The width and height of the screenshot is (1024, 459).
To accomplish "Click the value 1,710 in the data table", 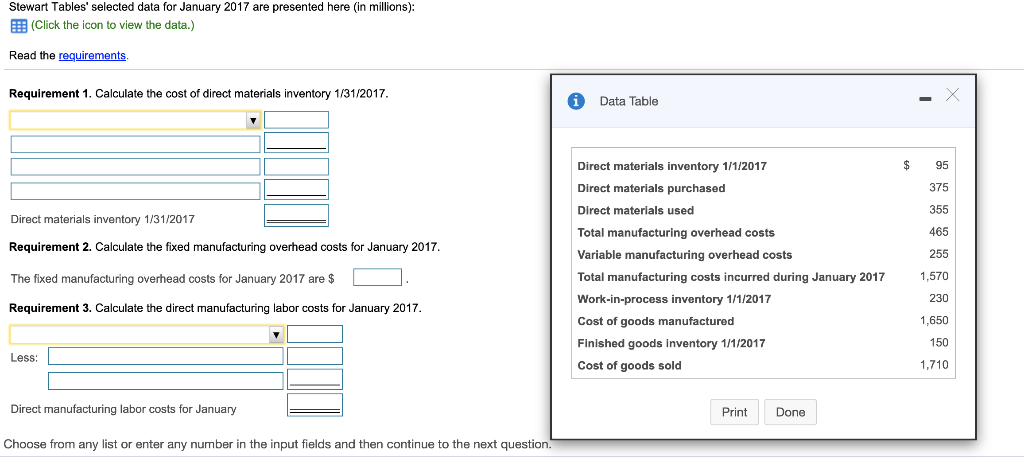I will tap(934, 365).
